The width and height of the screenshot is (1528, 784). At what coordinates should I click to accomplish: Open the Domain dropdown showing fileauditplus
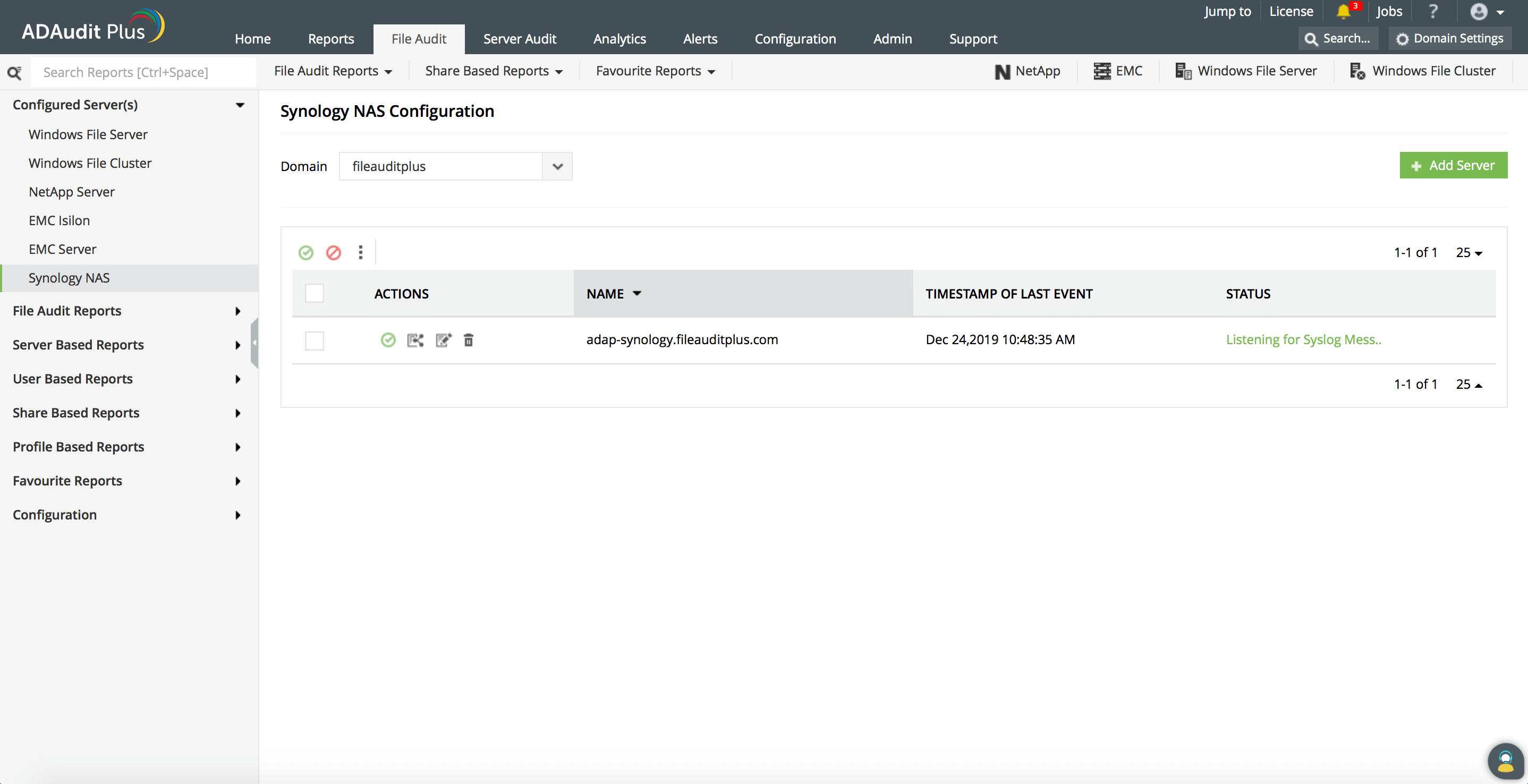click(455, 167)
